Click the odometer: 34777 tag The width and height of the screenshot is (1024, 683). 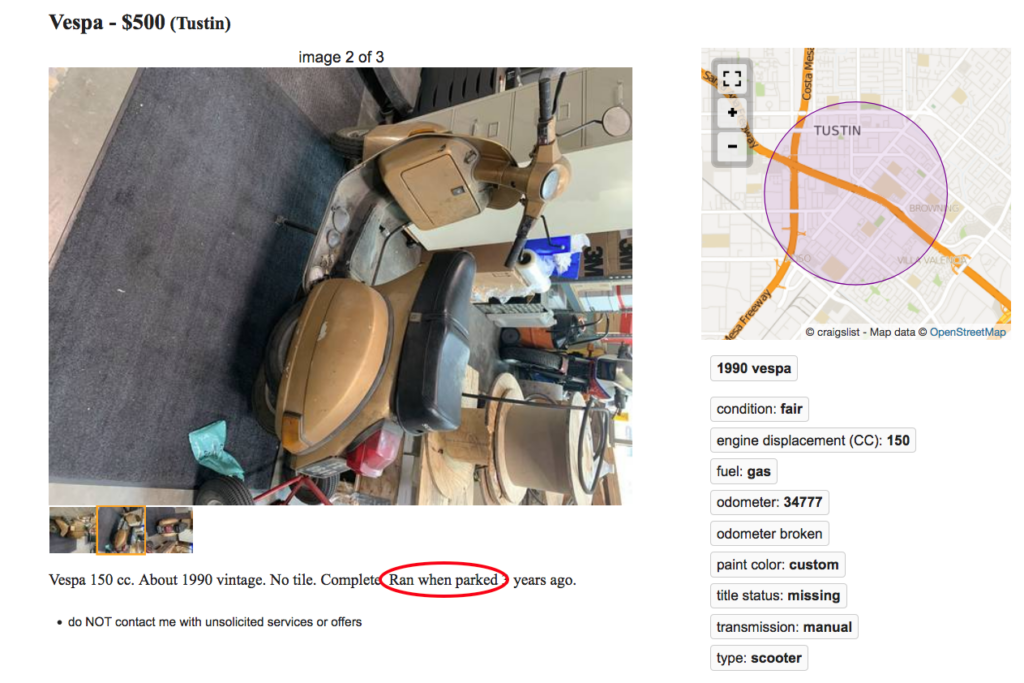(769, 502)
